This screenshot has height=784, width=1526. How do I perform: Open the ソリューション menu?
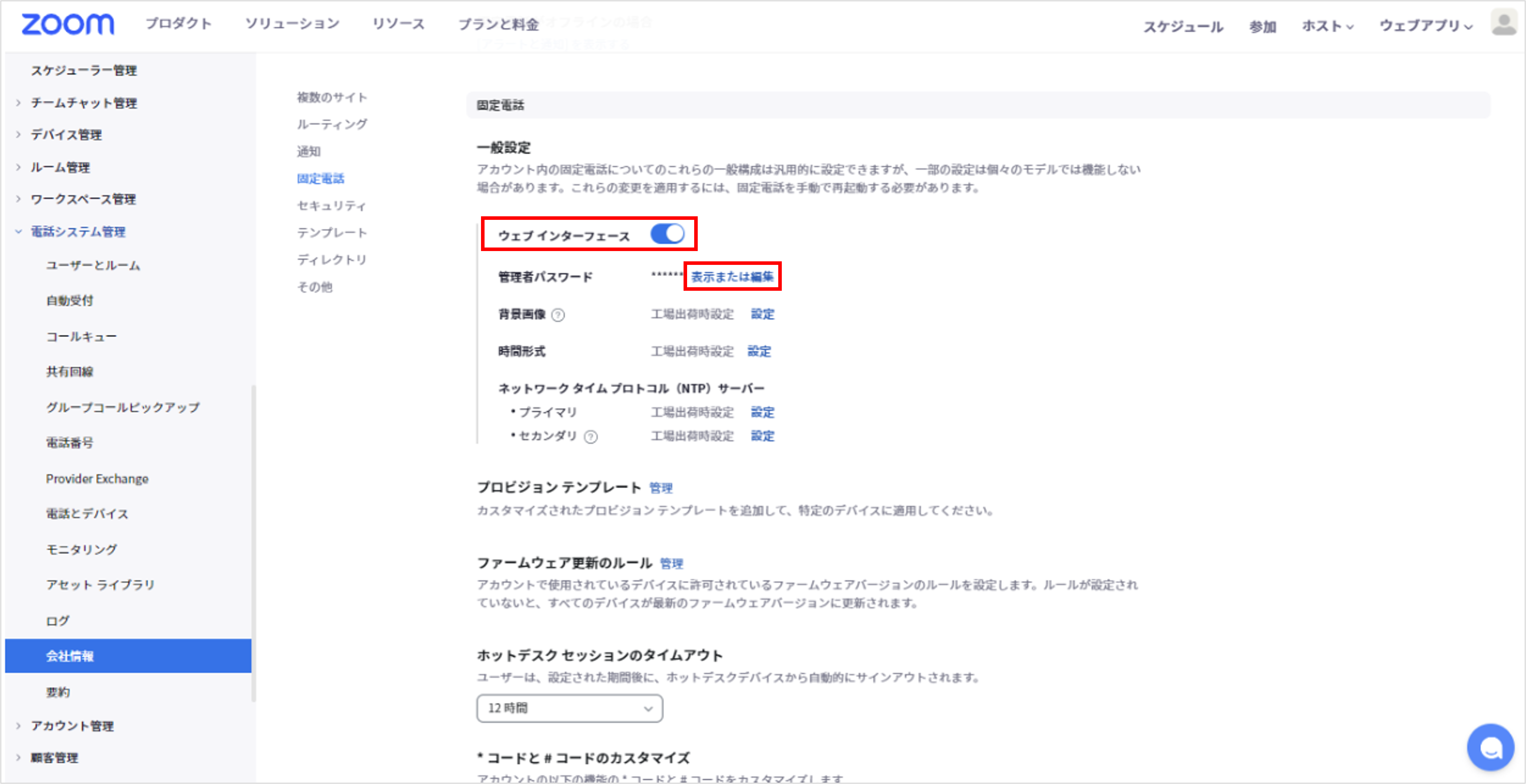pos(293,24)
